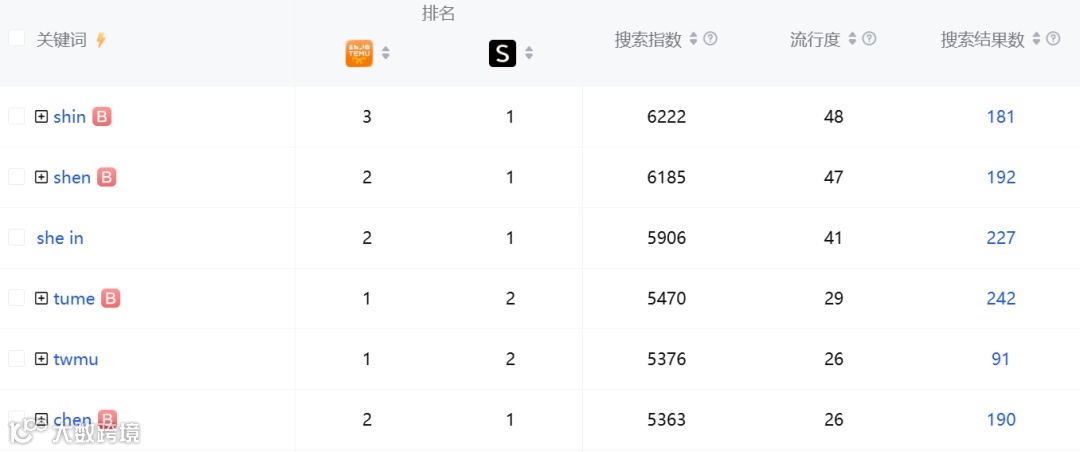Open the help icon next to 搜索指数
The width and height of the screenshot is (1080, 452).
(x=710, y=39)
